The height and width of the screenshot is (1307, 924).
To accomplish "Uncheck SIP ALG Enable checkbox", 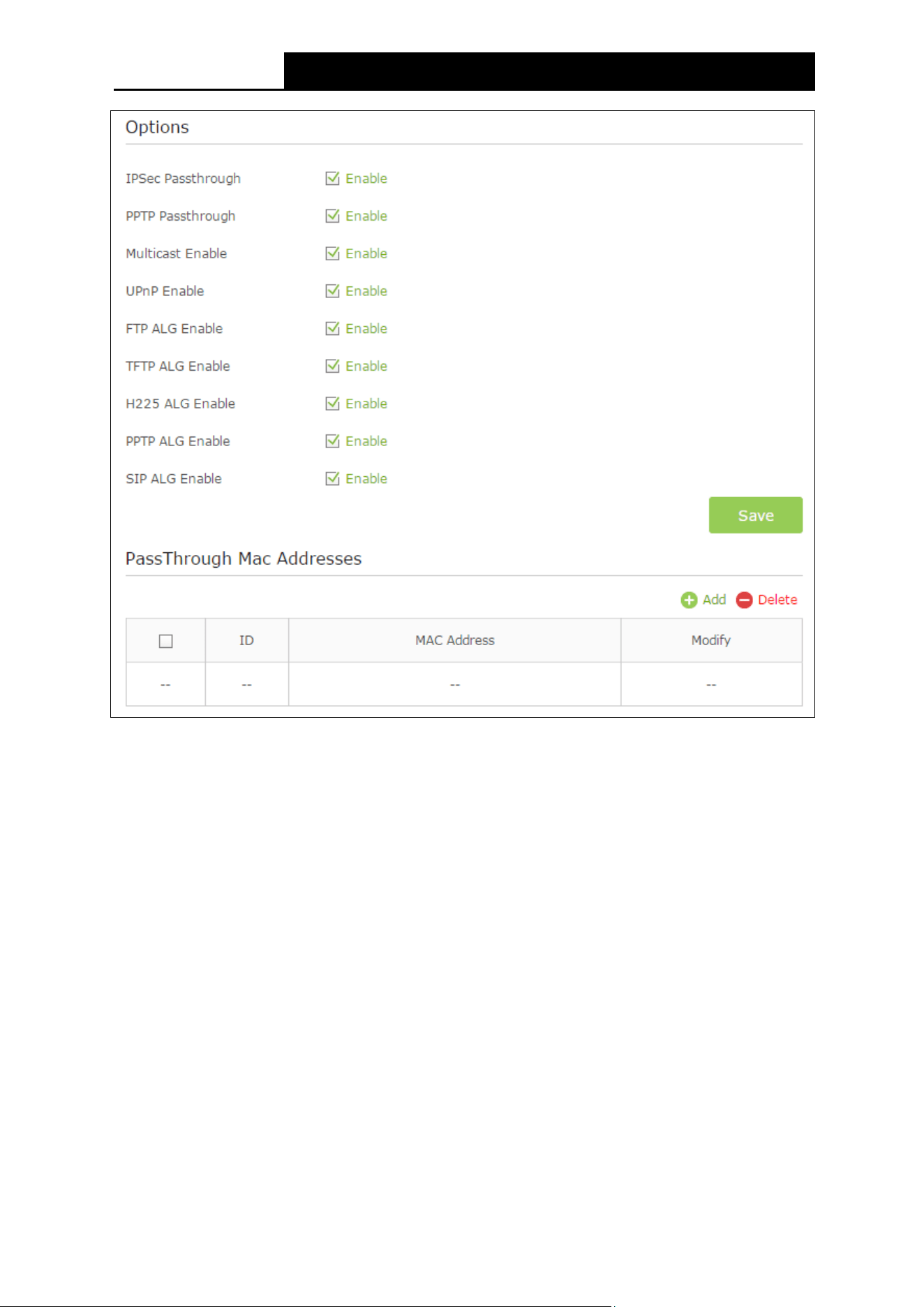I will pyautogui.click(x=332, y=479).
